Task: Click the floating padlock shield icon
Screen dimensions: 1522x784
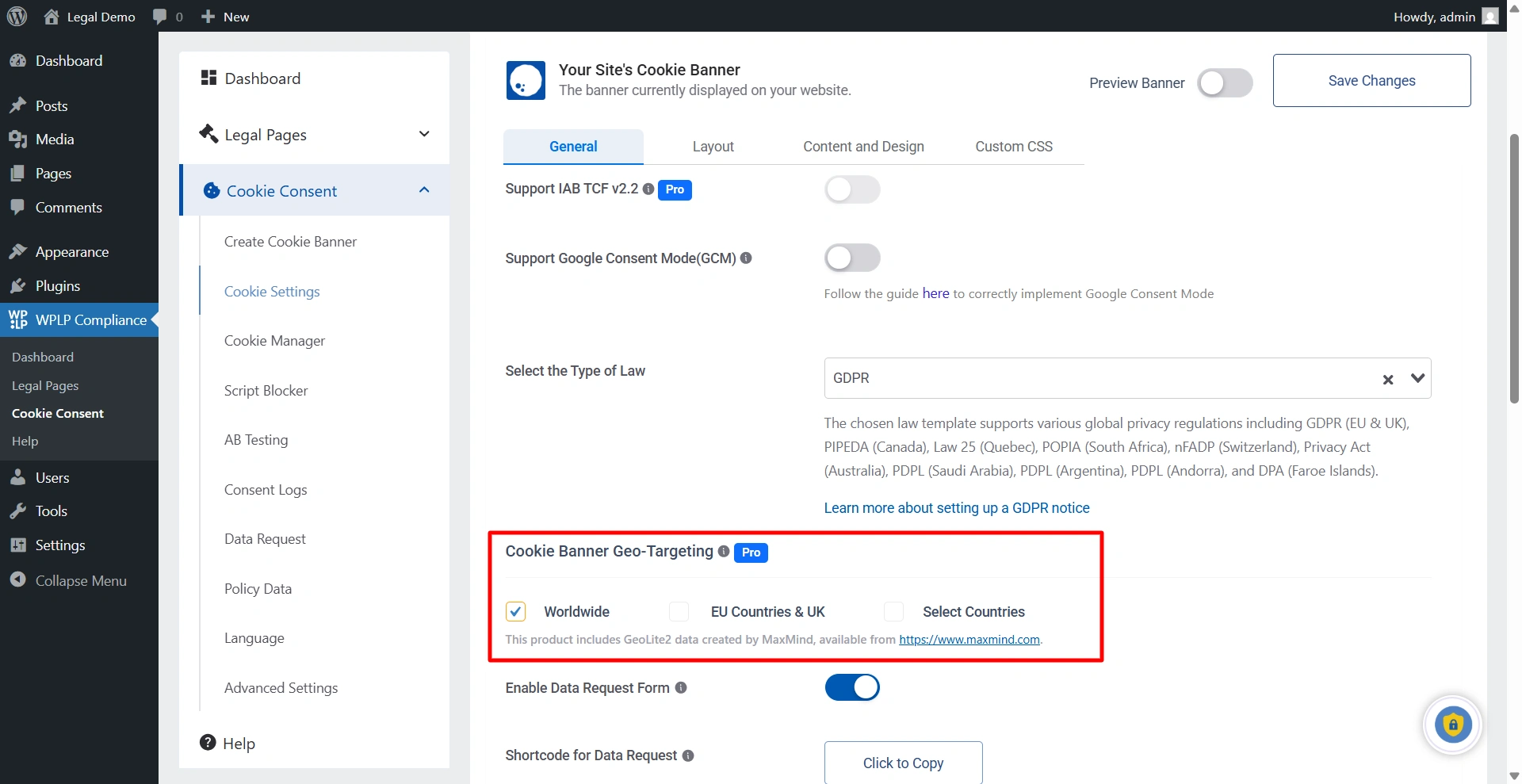Action: (x=1452, y=725)
